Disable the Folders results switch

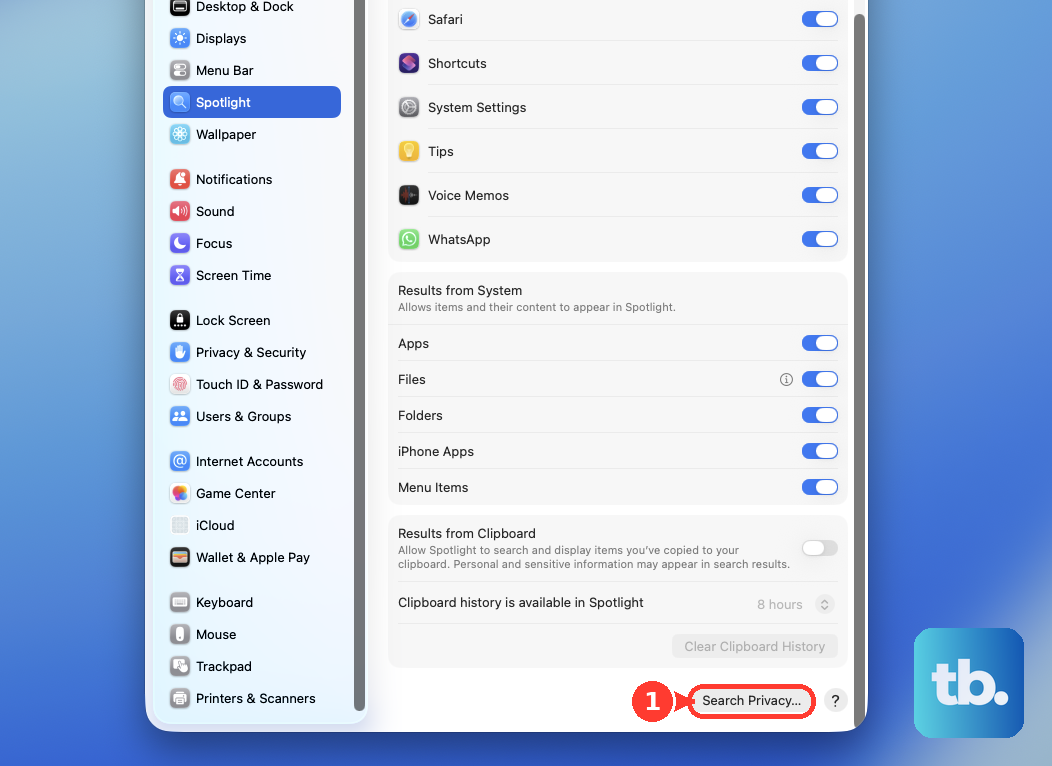click(x=820, y=415)
